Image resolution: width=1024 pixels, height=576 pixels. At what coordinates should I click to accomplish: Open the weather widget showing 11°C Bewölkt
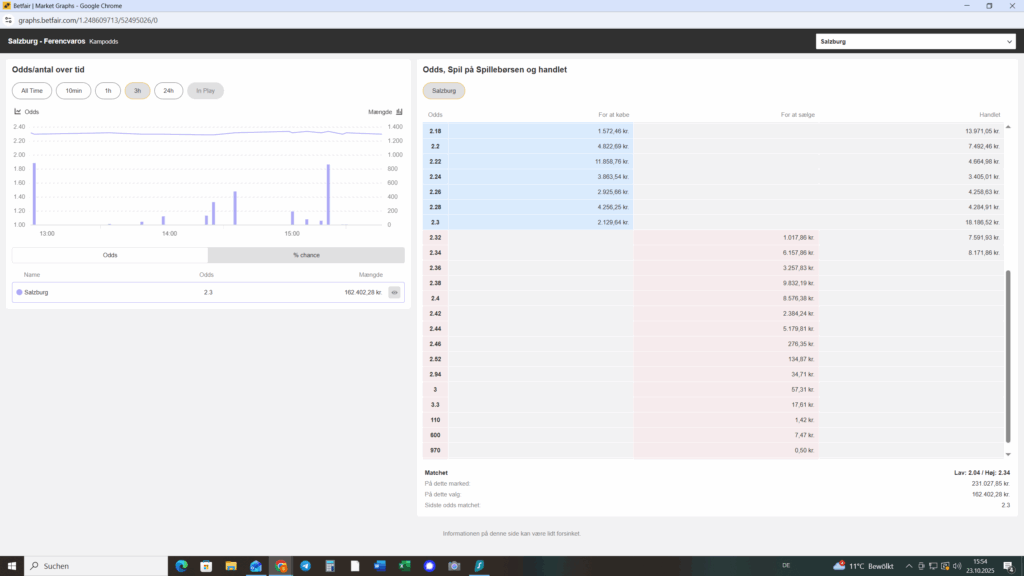coord(865,566)
